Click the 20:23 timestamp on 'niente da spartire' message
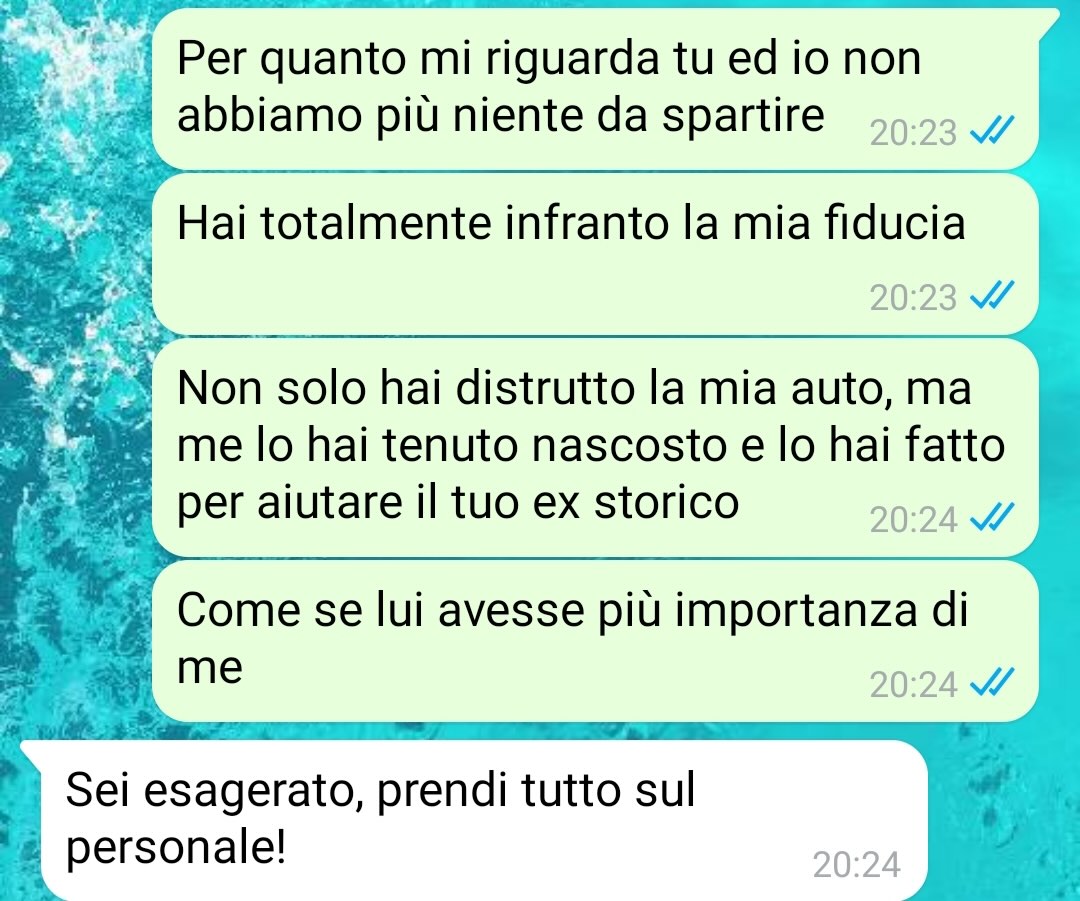Image resolution: width=1080 pixels, height=901 pixels. [913, 132]
